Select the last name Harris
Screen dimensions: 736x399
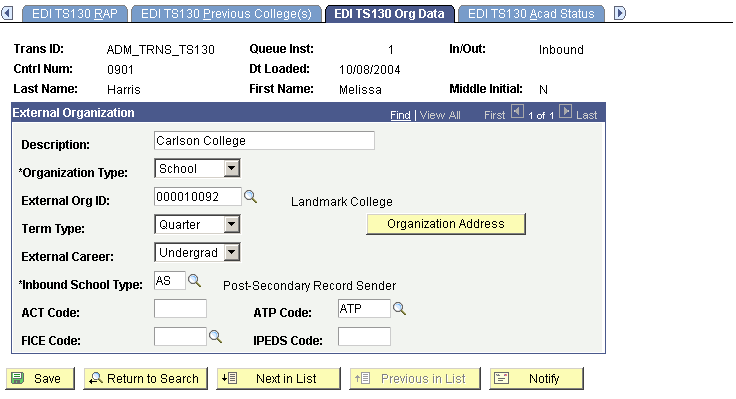click(123, 90)
